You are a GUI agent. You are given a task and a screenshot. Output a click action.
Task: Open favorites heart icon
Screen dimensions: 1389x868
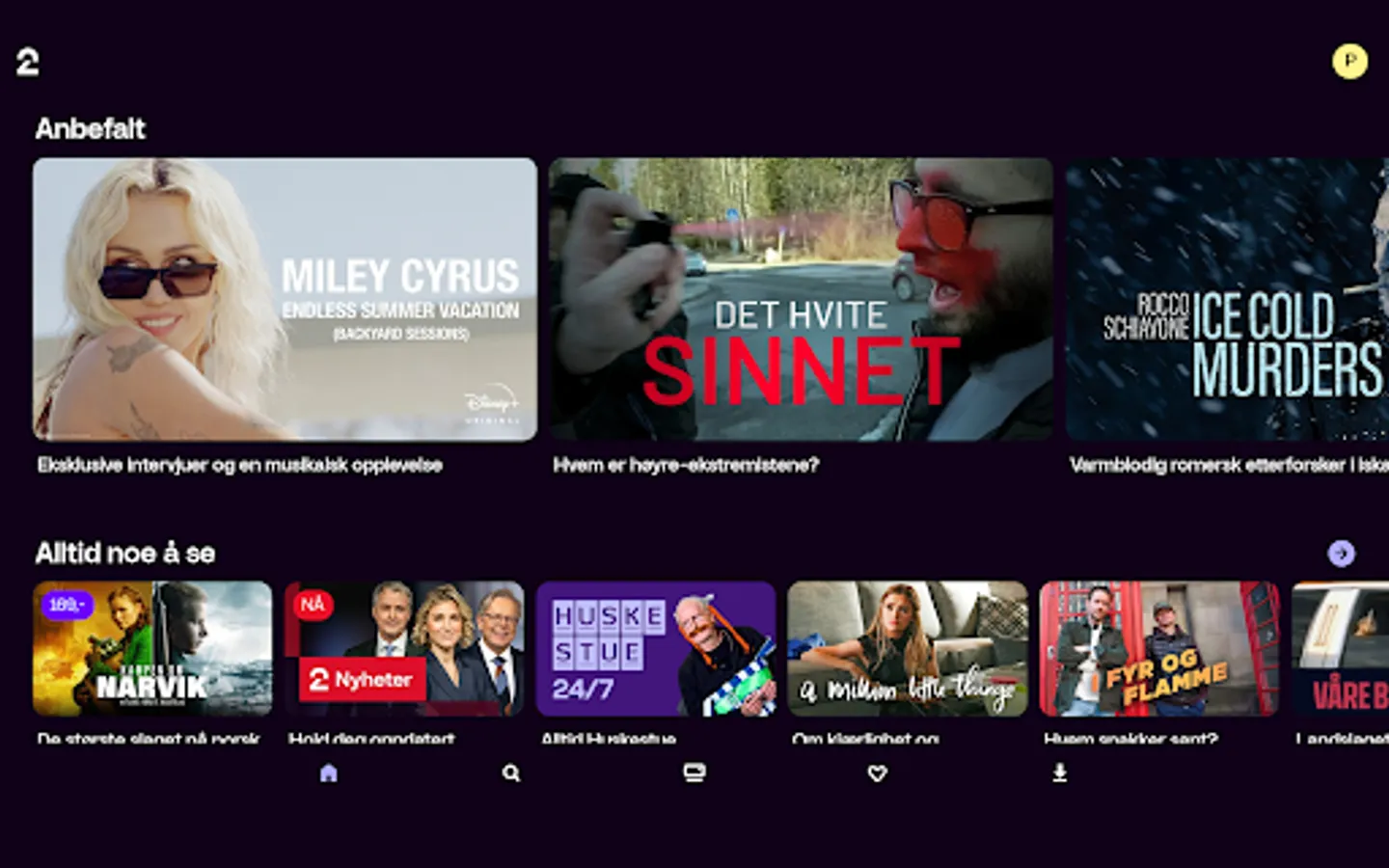click(x=877, y=773)
